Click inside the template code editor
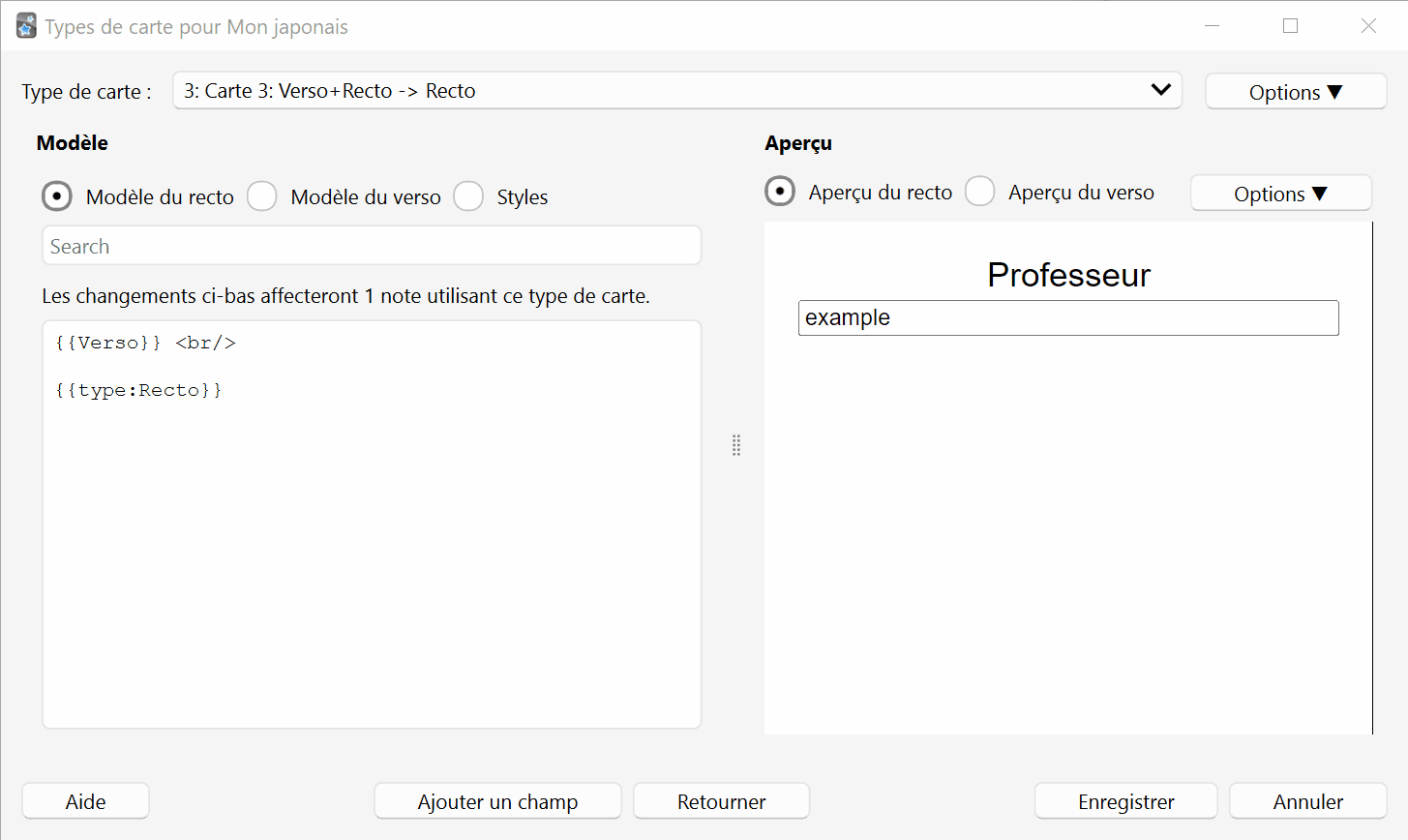The image size is (1408, 840). (372, 525)
